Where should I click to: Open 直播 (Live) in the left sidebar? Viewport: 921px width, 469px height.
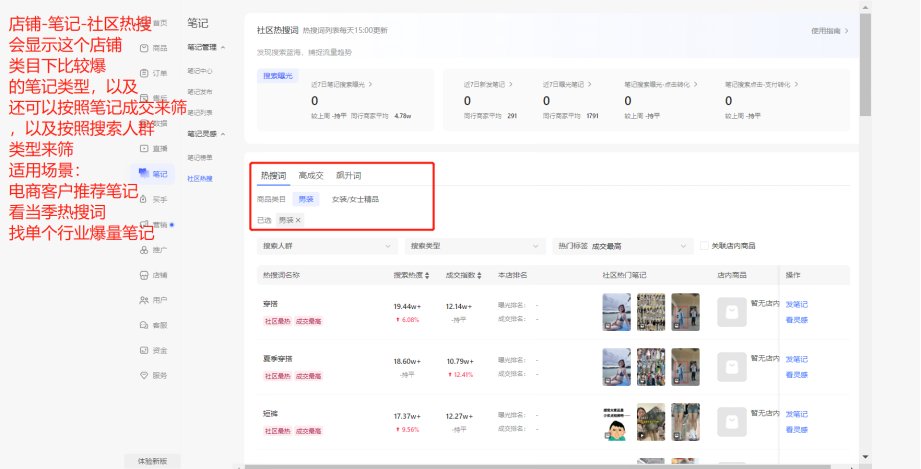[x=154, y=148]
